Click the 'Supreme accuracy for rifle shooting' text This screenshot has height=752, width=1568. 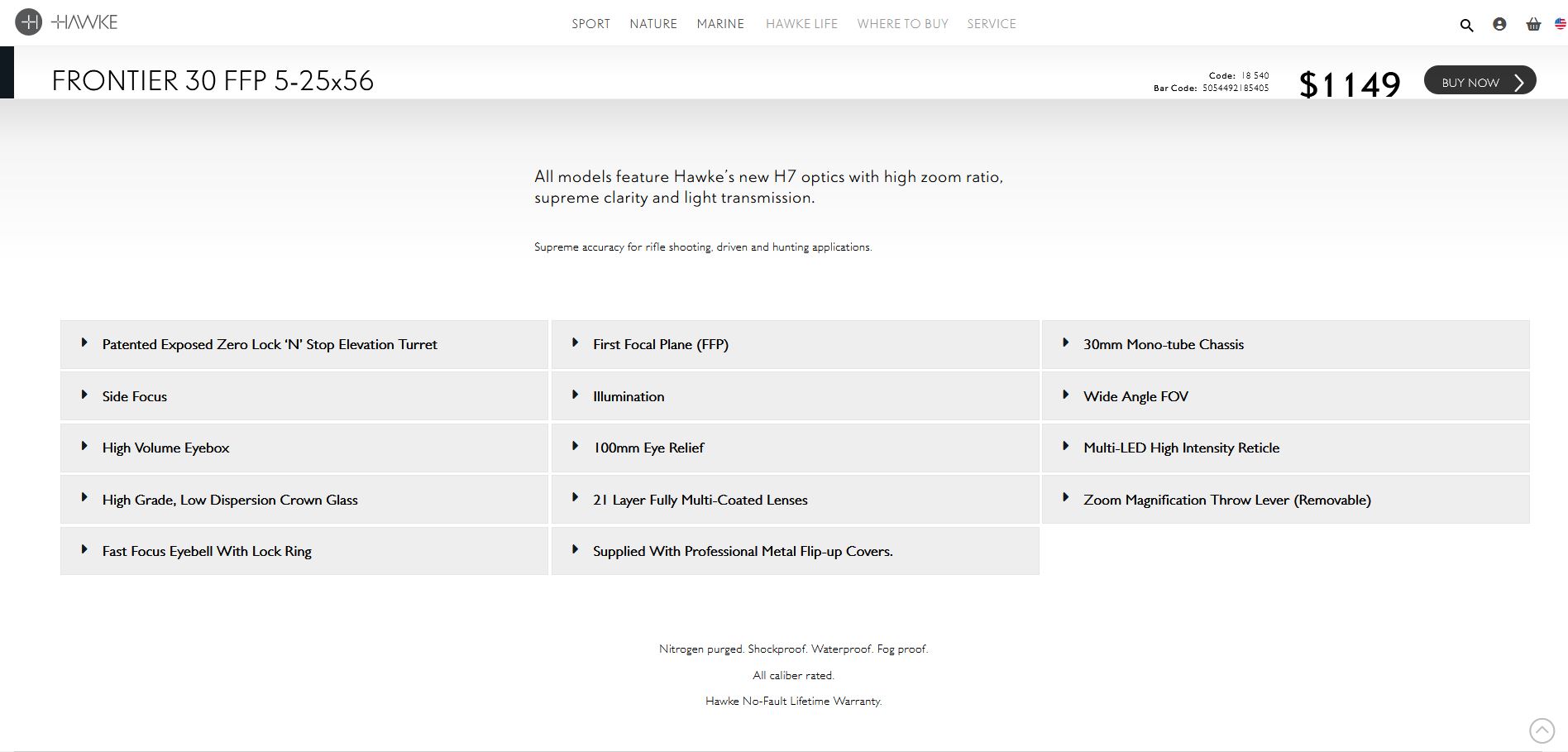pyautogui.click(x=703, y=247)
